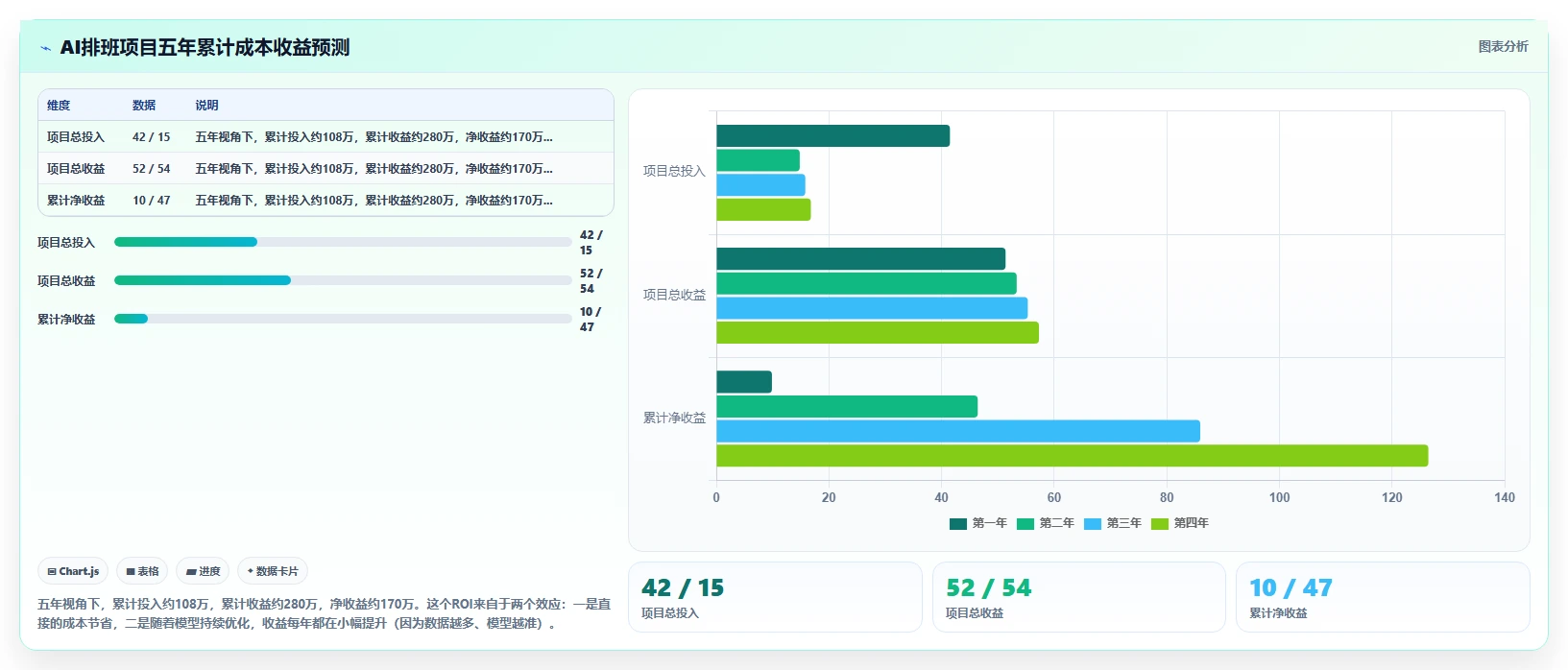Open the 42 / 15 项目总投入 data card

(775, 597)
